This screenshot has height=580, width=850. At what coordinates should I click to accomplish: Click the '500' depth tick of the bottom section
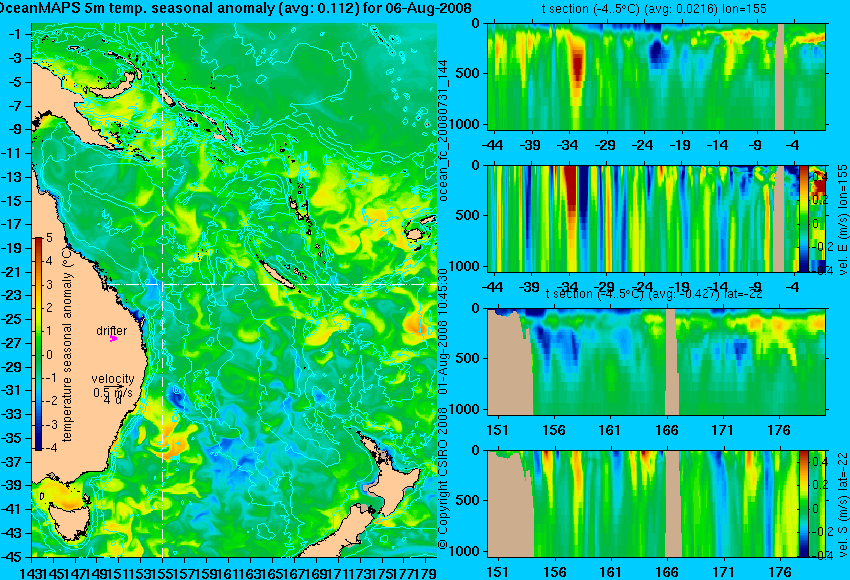(x=468, y=500)
